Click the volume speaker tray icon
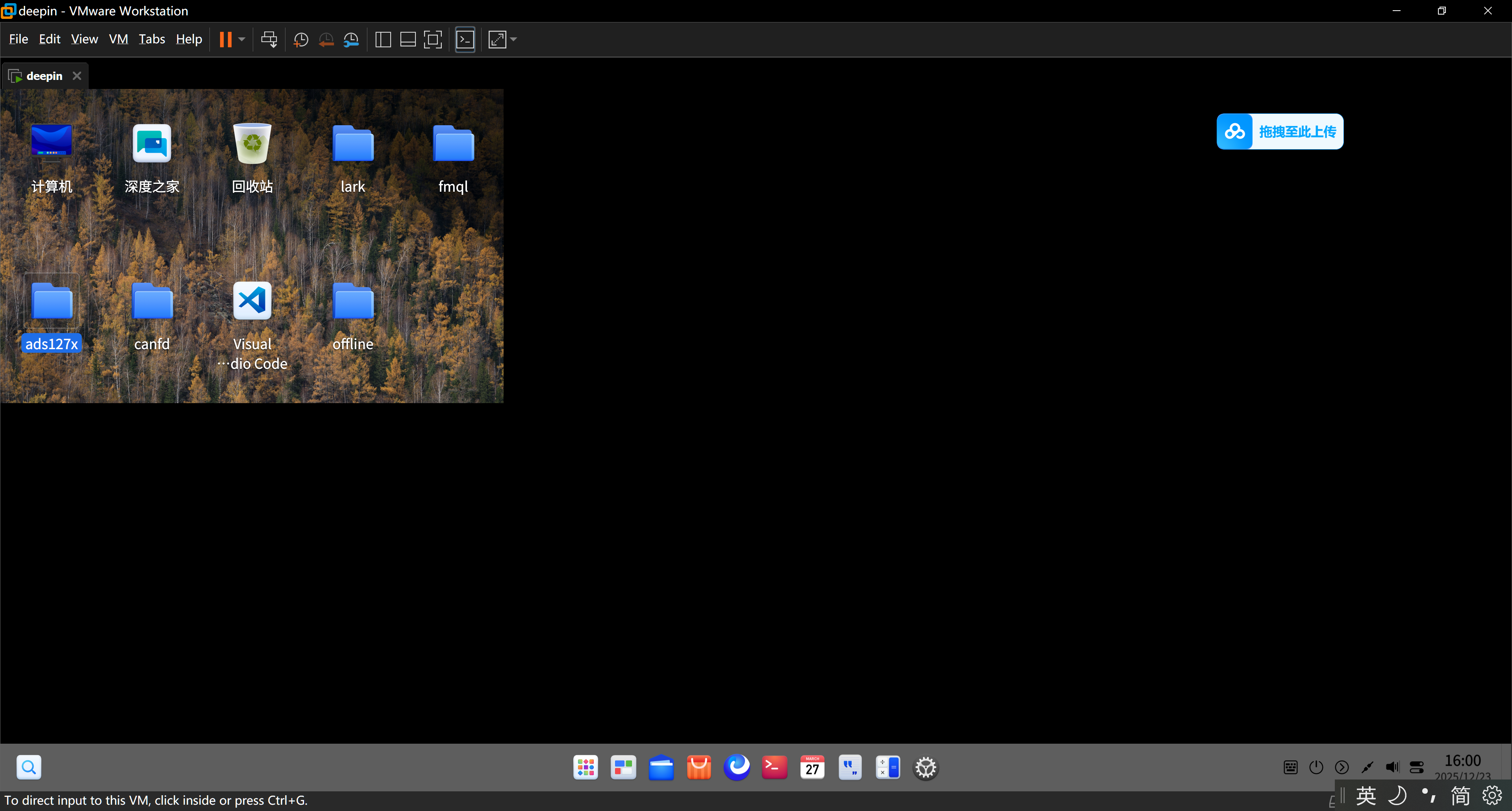This screenshot has width=1512, height=811. (x=1392, y=767)
